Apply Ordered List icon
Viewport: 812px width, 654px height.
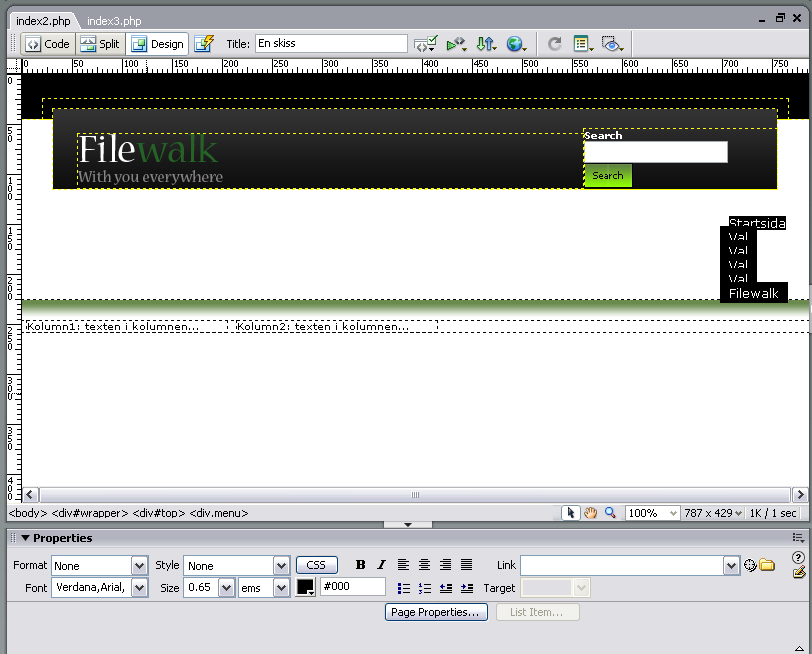tap(425, 588)
